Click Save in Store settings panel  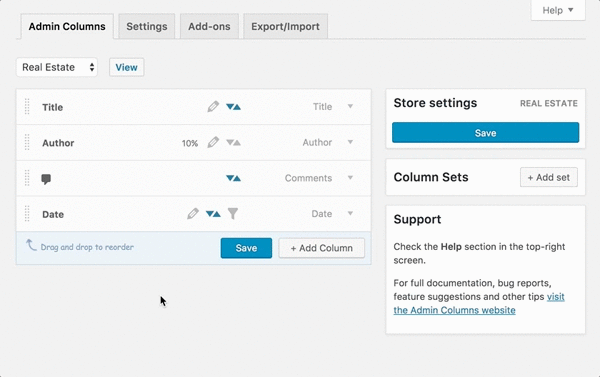point(486,133)
